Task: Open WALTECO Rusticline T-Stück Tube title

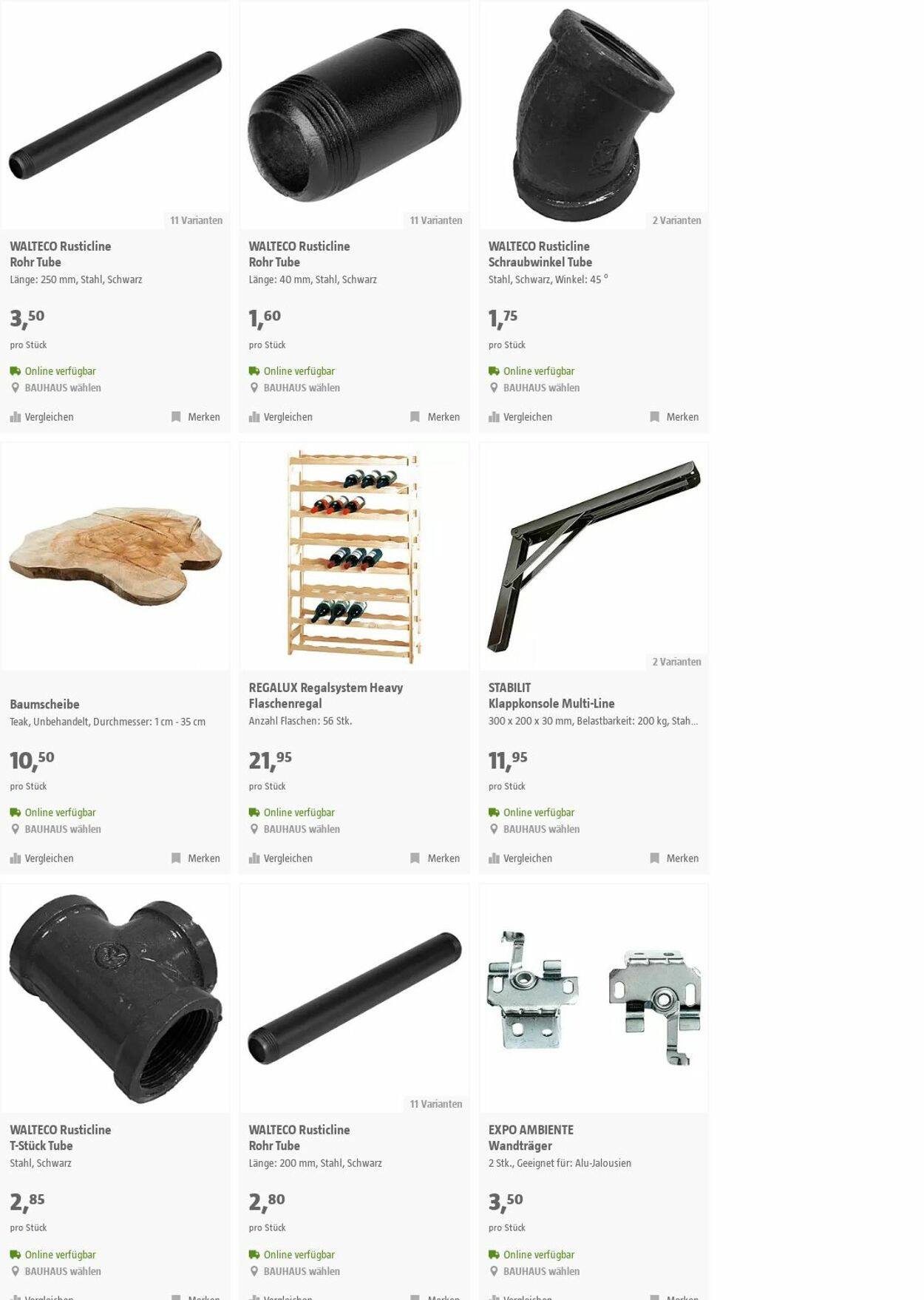Action: (61, 1137)
